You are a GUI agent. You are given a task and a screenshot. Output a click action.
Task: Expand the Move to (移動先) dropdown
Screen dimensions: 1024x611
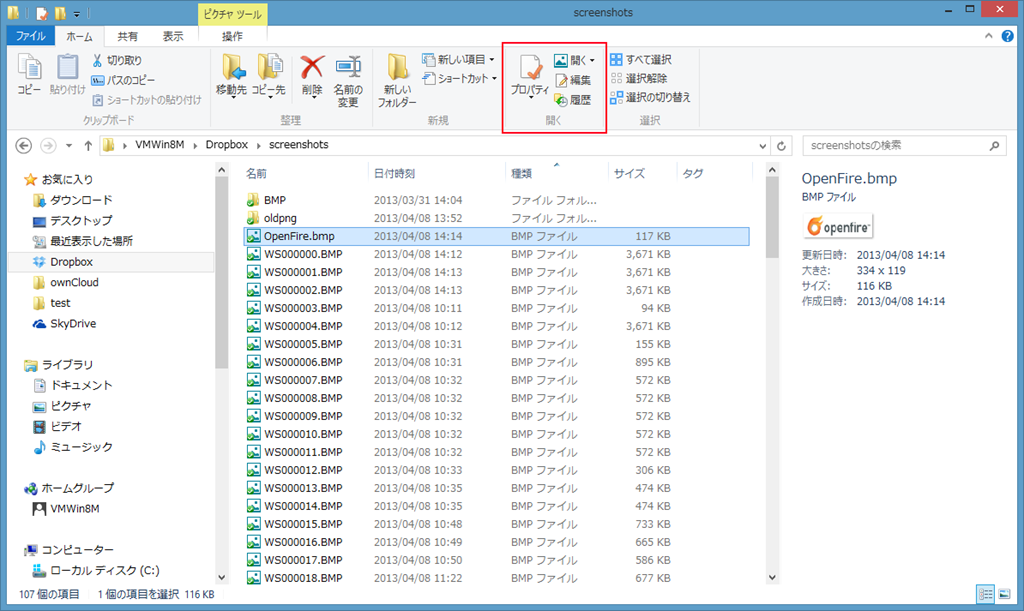231,98
